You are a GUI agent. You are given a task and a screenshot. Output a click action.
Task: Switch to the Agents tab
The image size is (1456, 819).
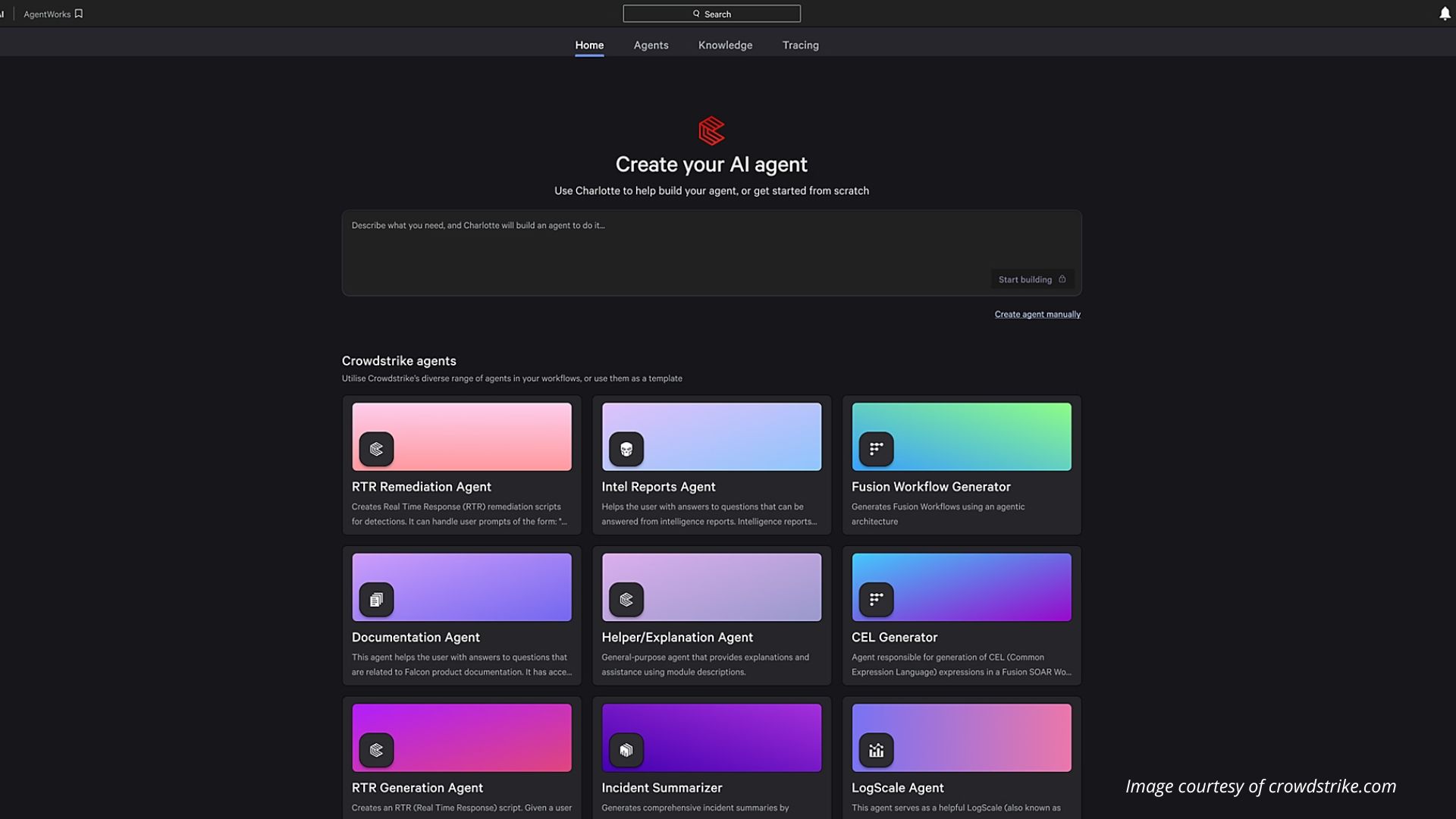click(x=651, y=45)
